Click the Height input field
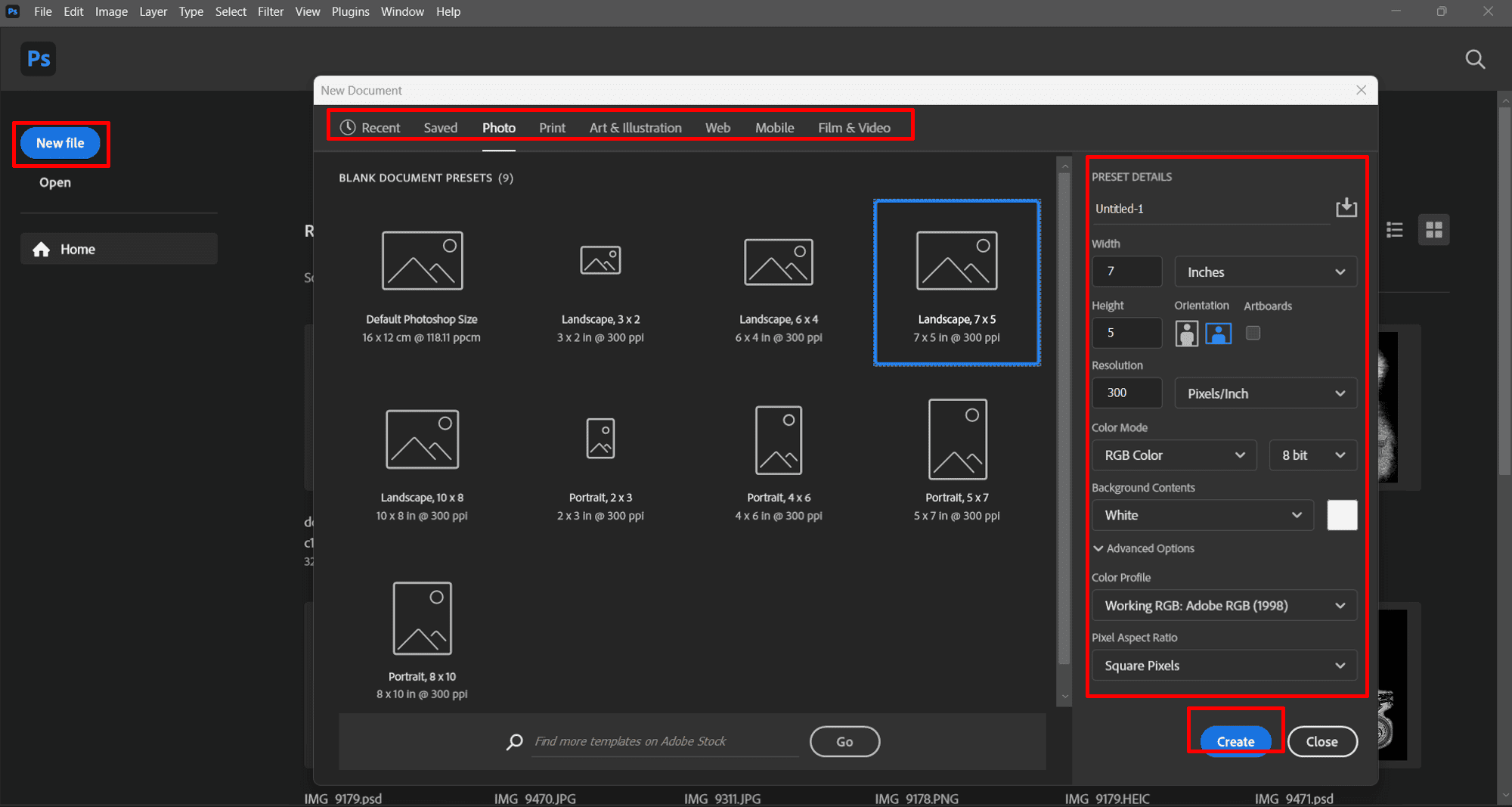This screenshot has width=1512, height=807. [1126, 333]
